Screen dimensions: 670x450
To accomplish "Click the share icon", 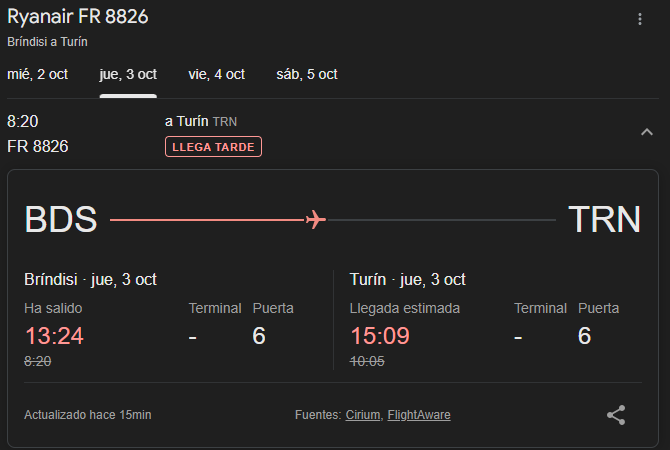I will tap(616, 415).
